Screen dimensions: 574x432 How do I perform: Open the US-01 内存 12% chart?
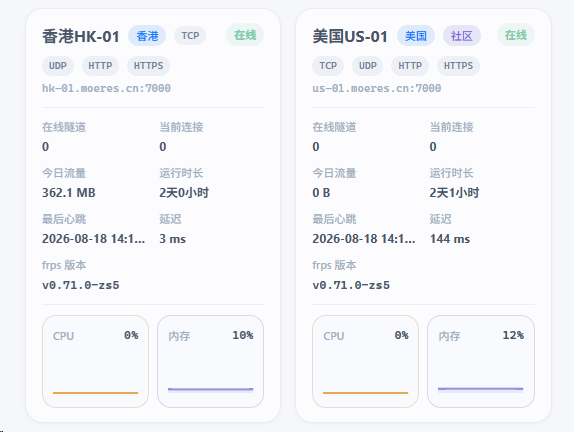(x=481, y=361)
